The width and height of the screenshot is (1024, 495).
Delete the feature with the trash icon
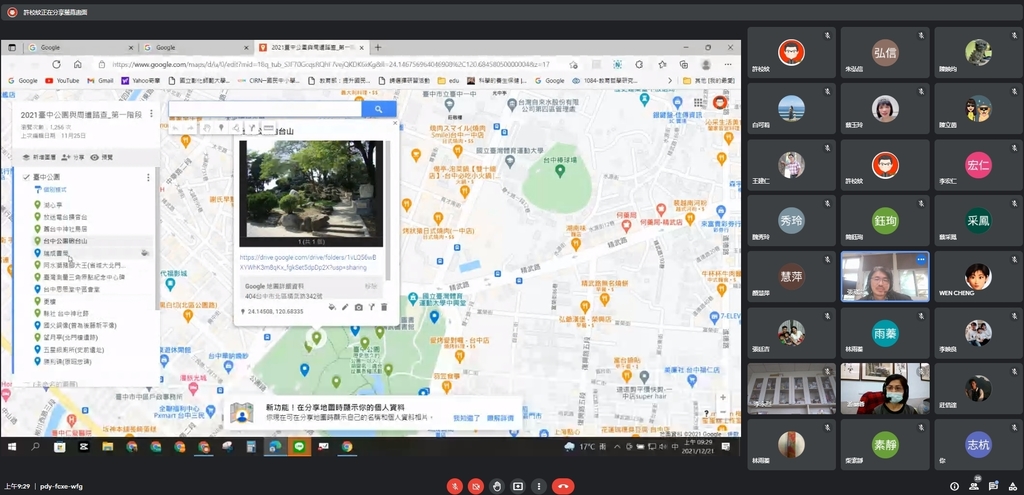[384, 307]
